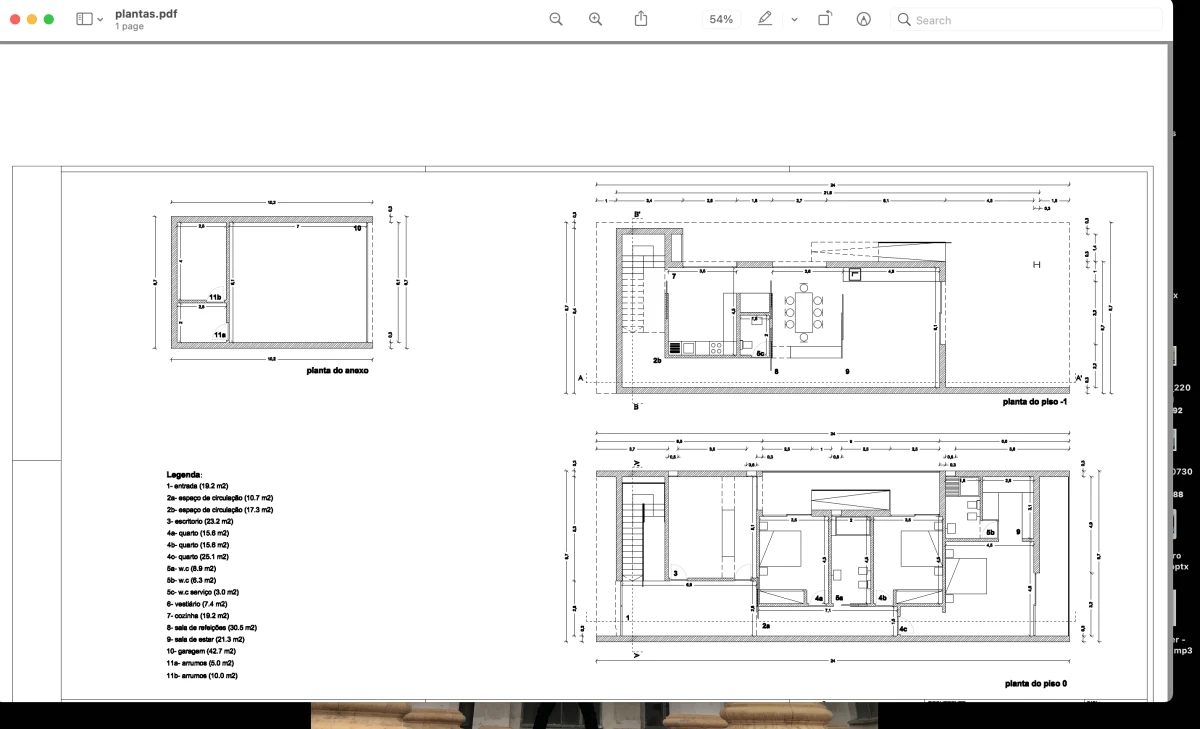This screenshot has width=1200, height=729.
Task: Open the Share menu icon
Action: [x=642, y=19]
